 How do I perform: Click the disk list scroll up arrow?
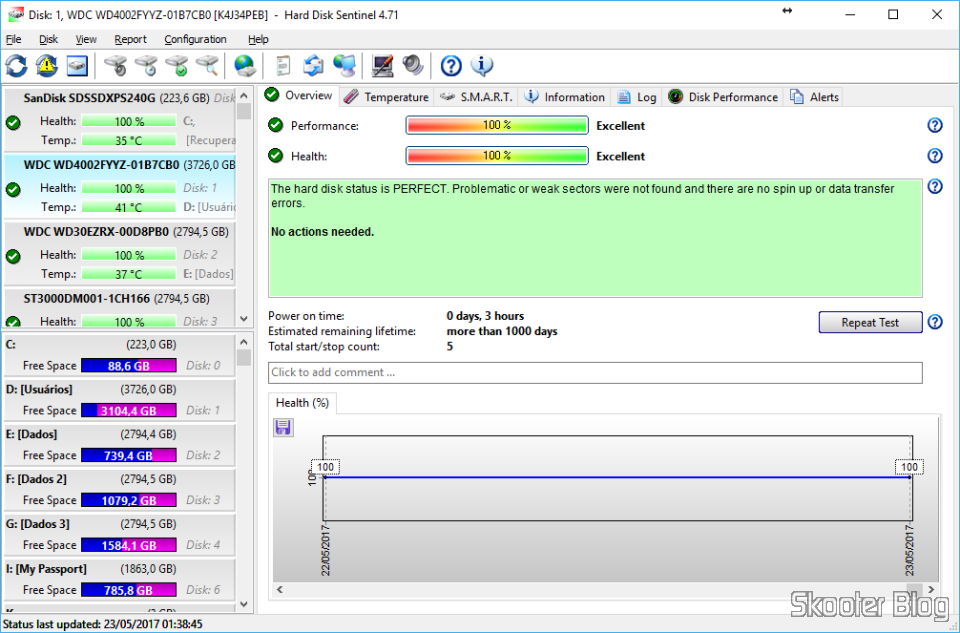(x=244, y=96)
